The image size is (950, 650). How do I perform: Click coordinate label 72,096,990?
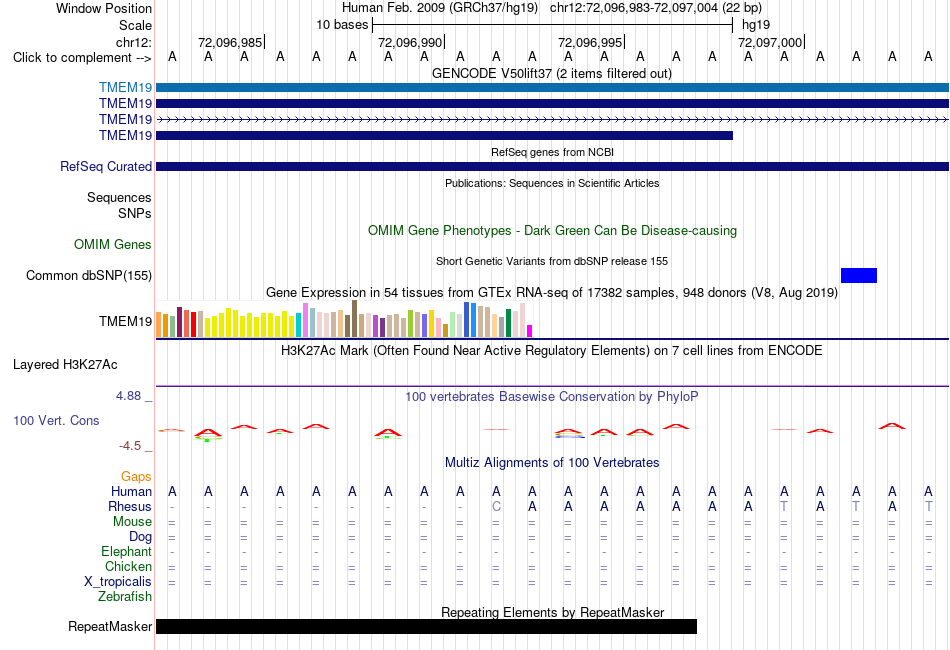(410, 42)
